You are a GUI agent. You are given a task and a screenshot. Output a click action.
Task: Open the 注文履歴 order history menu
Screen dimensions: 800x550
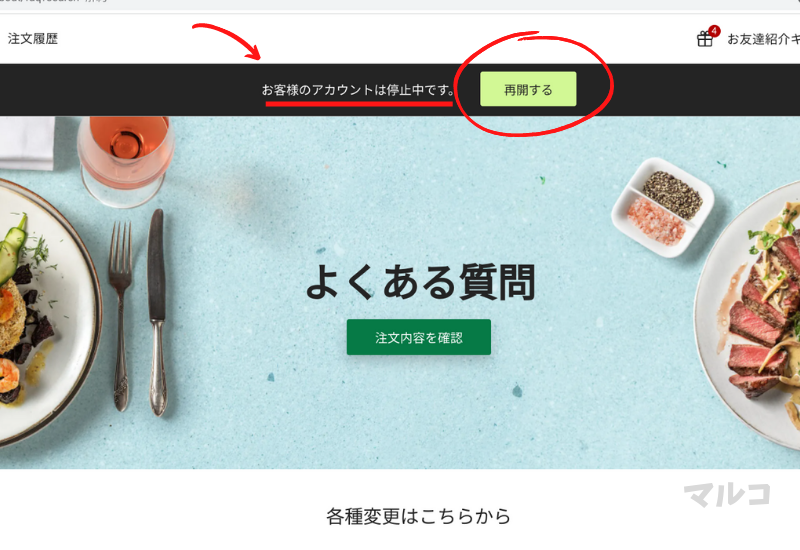pos(33,39)
